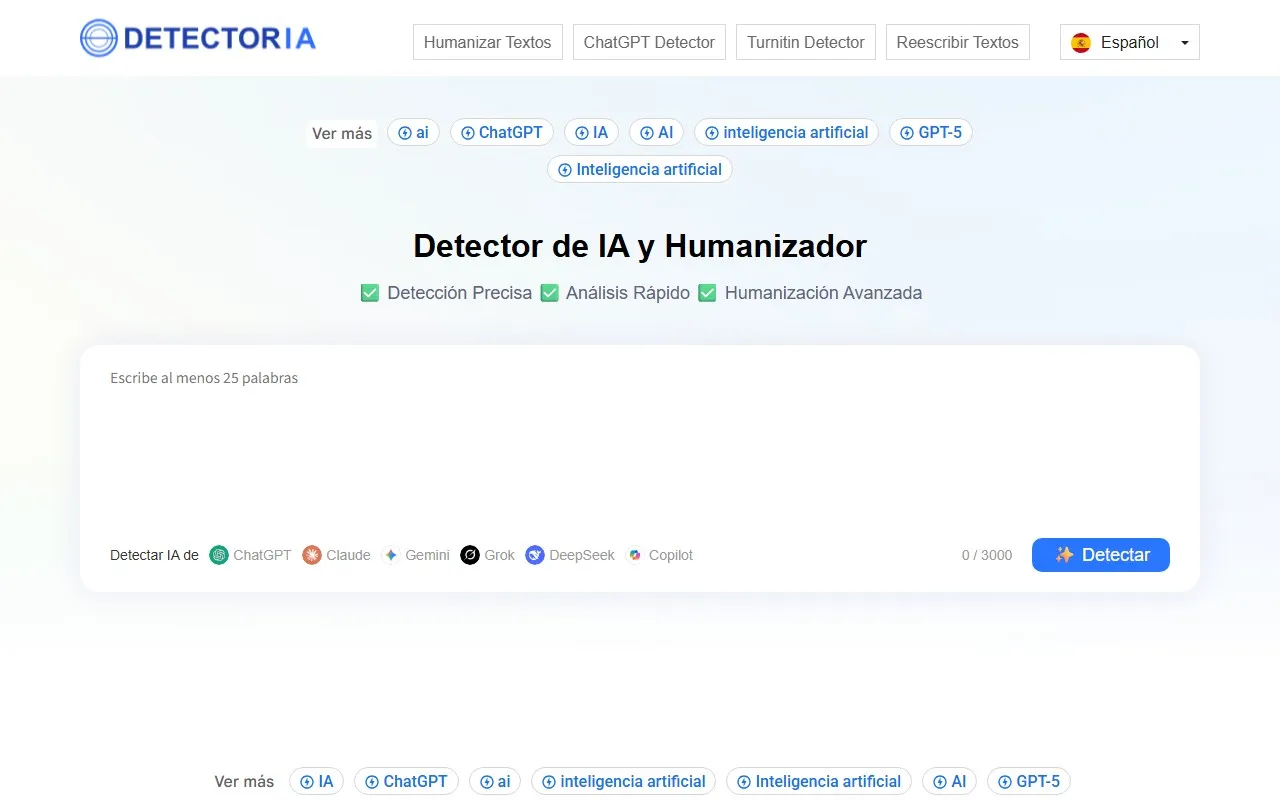This screenshot has width=1280, height=800.
Task: Select the Copilot detection icon
Action: pyautogui.click(x=632, y=555)
